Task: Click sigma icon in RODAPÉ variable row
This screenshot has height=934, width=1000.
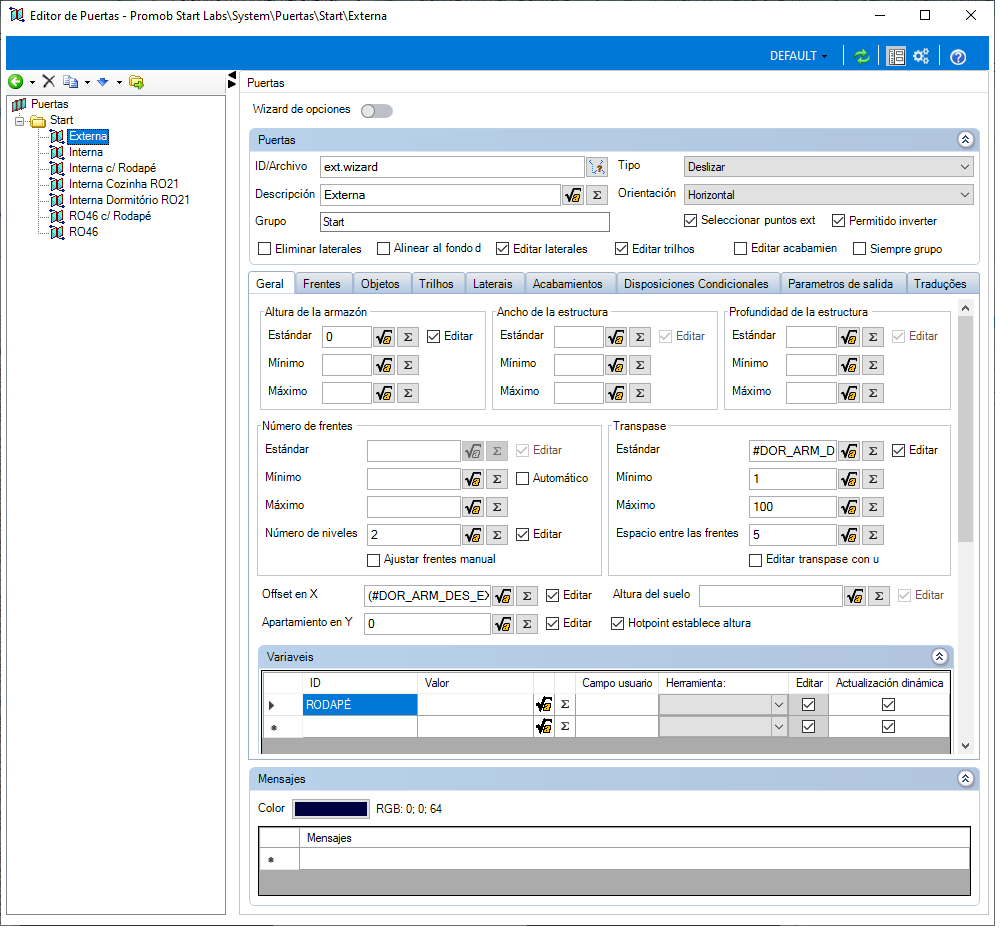Action: point(565,704)
